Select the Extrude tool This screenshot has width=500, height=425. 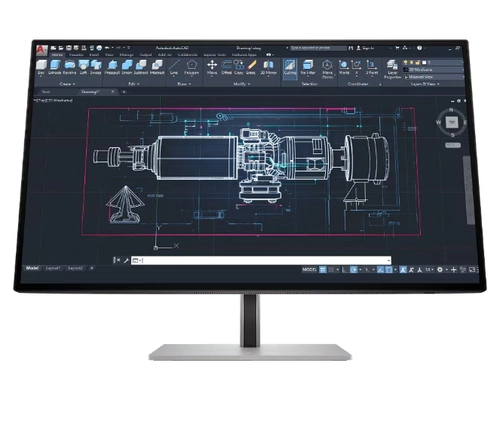click(x=55, y=67)
